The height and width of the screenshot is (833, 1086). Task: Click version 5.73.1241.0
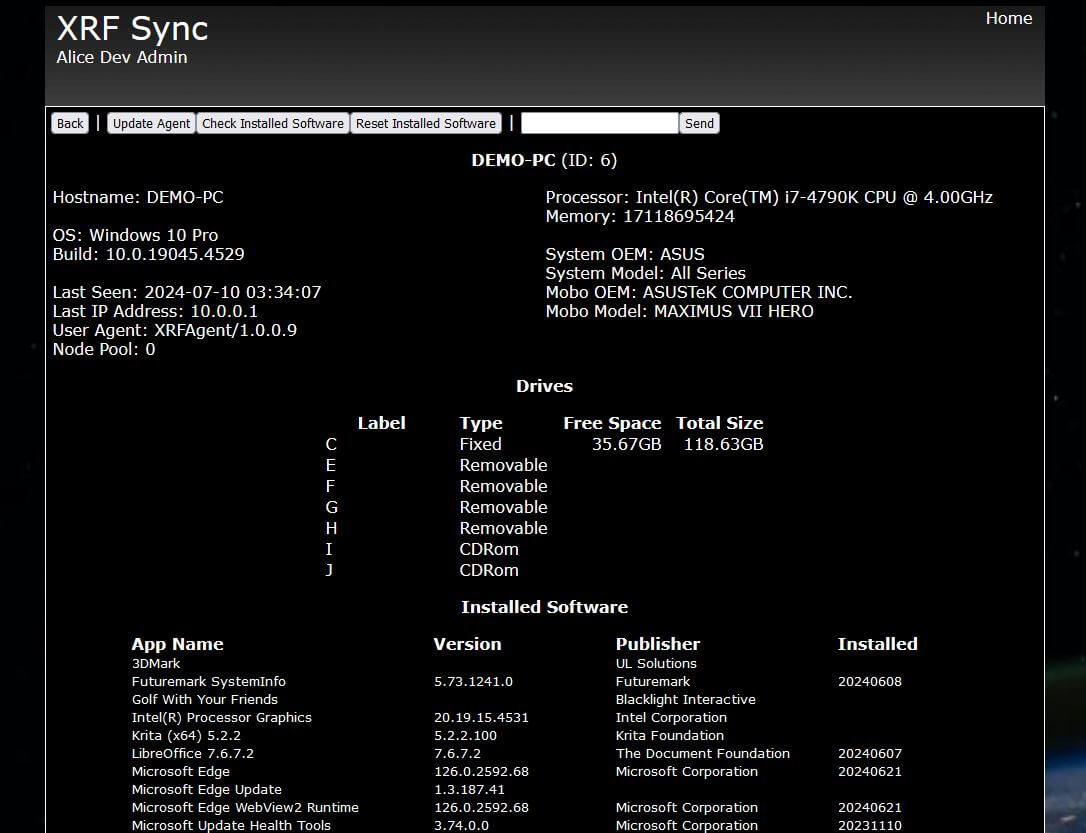click(x=473, y=681)
